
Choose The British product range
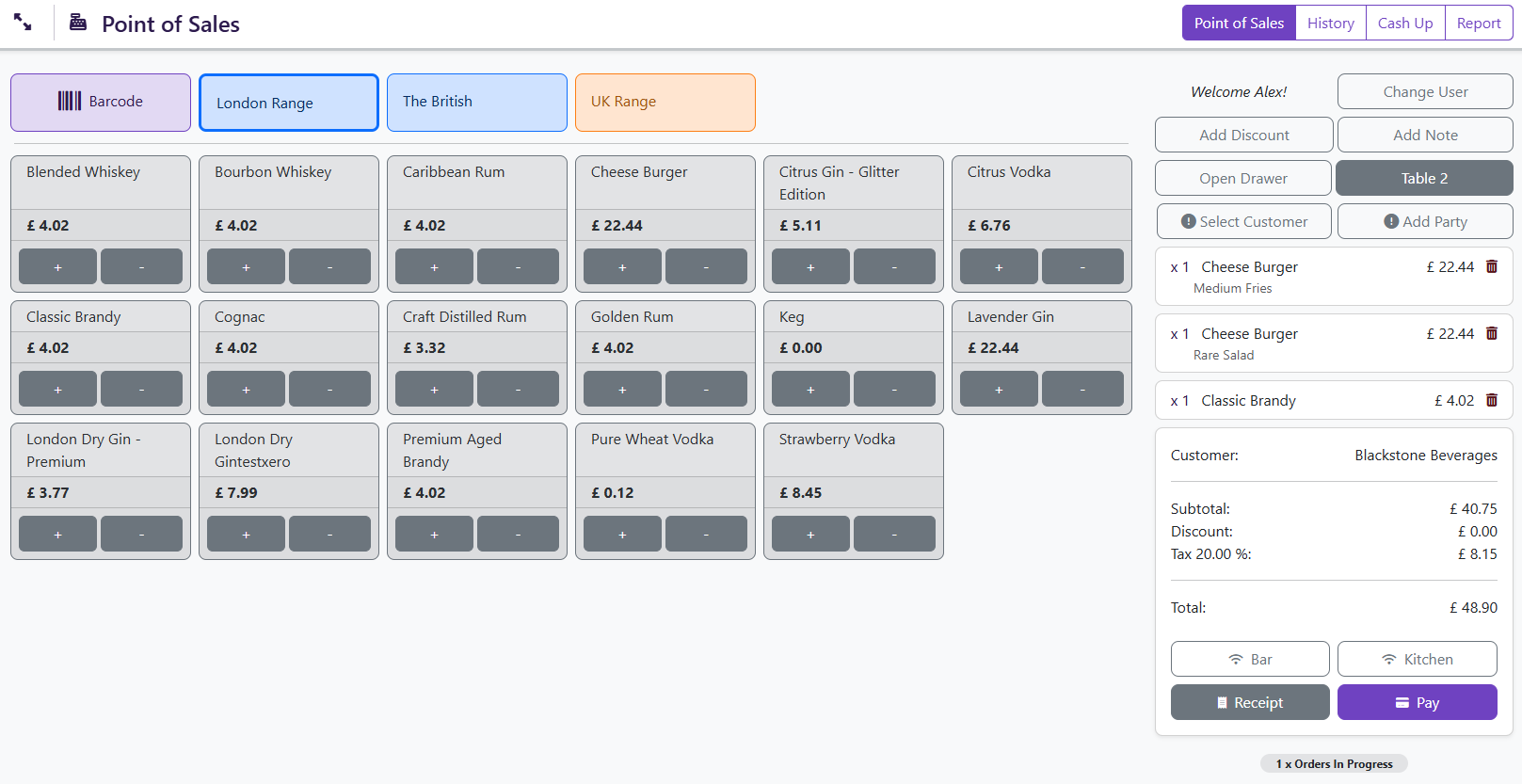(476, 102)
